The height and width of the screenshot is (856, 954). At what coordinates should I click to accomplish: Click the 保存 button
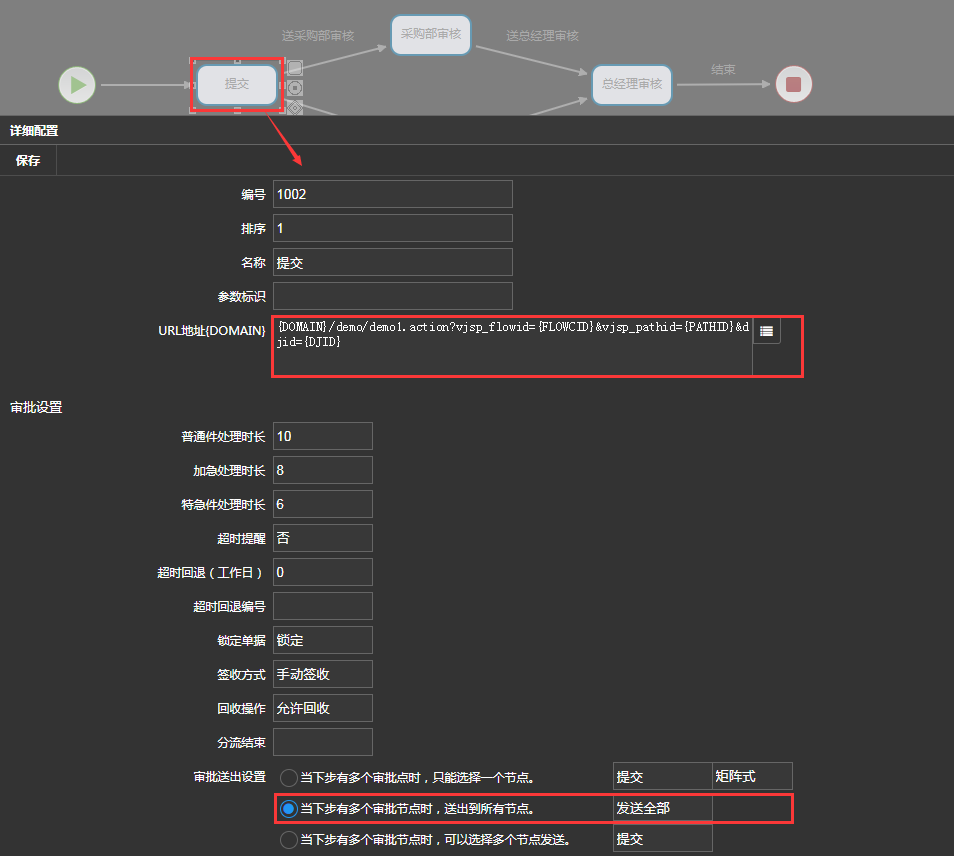point(28,160)
